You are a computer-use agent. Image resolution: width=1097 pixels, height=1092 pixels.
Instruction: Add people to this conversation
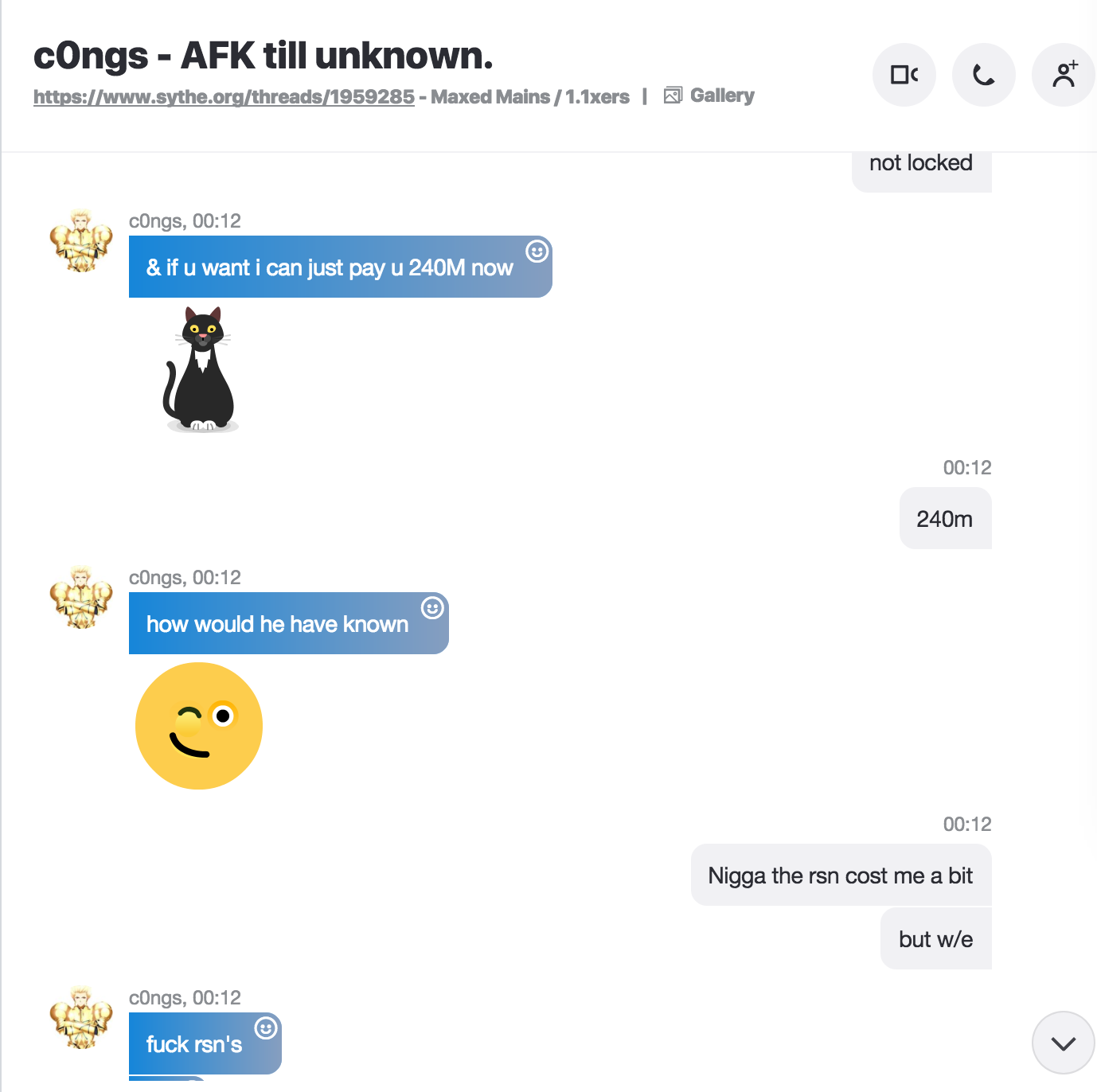click(1064, 75)
